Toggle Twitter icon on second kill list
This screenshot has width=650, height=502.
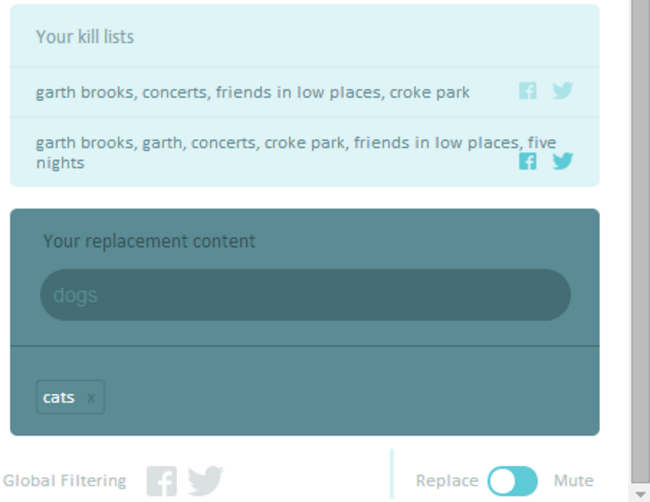[x=563, y=161]
